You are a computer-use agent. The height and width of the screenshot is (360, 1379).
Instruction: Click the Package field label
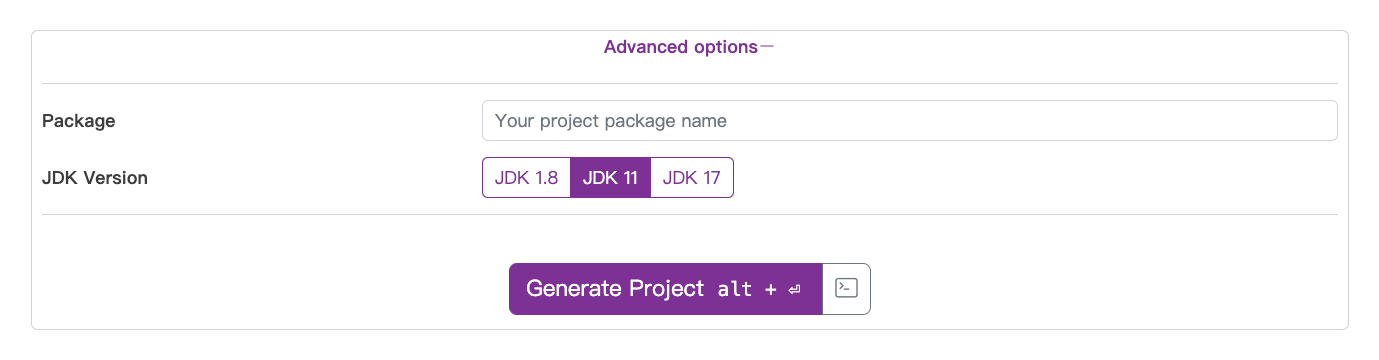[x=79, y=121]
